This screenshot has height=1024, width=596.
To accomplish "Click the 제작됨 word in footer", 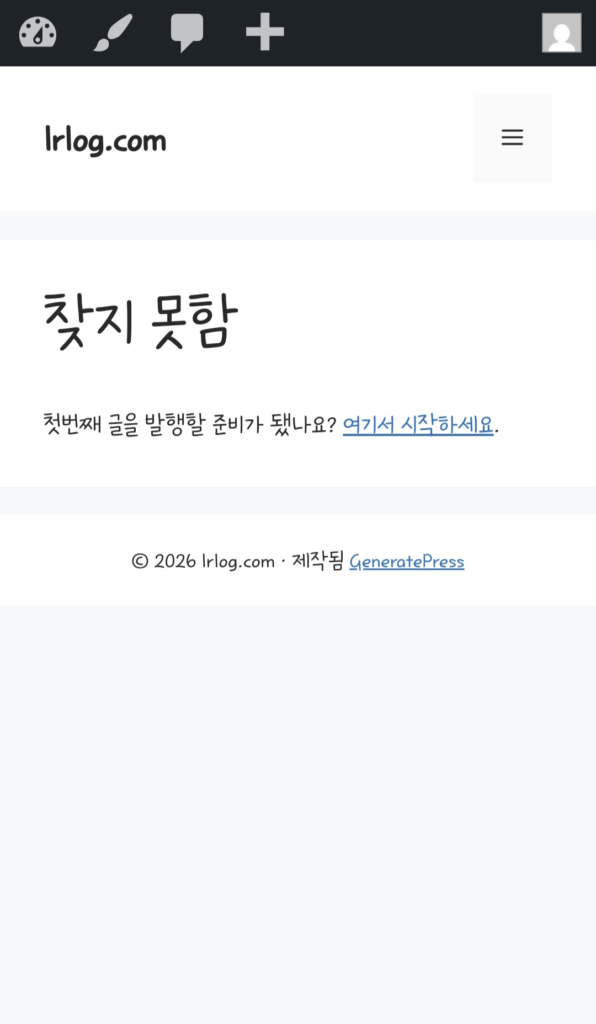I will (x=318, y=562).
